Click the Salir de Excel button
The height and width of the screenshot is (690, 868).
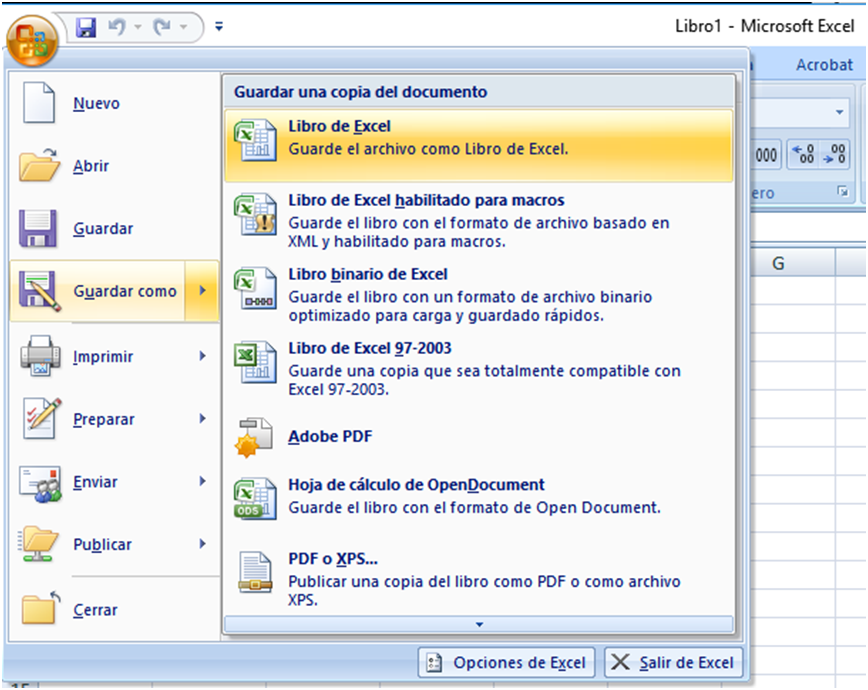pos(673,662)
